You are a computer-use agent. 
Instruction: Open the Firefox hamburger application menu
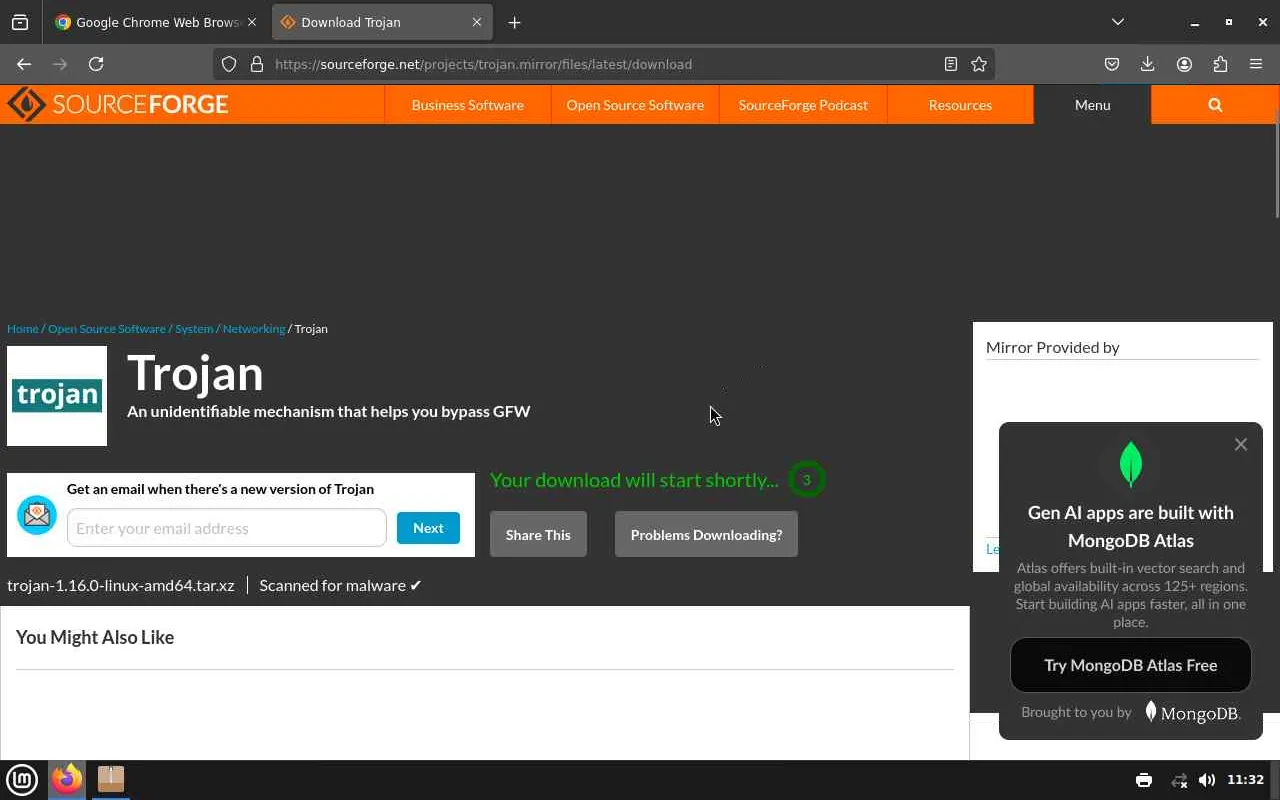tap(1256, 64)
